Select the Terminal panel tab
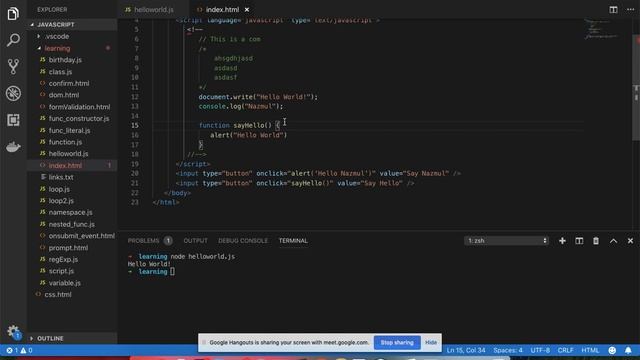 [293, 241]
